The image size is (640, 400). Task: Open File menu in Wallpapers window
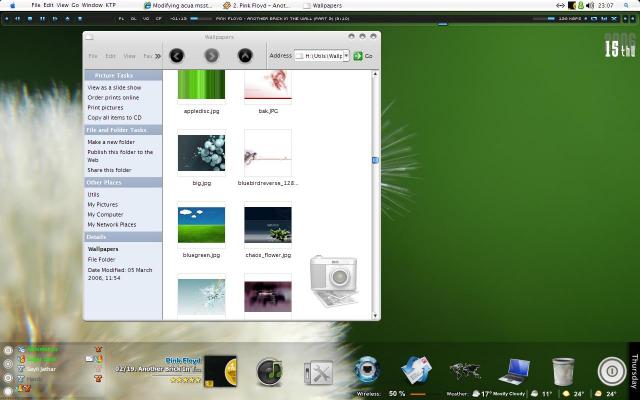pyautogui.click(x=93, y=56)
